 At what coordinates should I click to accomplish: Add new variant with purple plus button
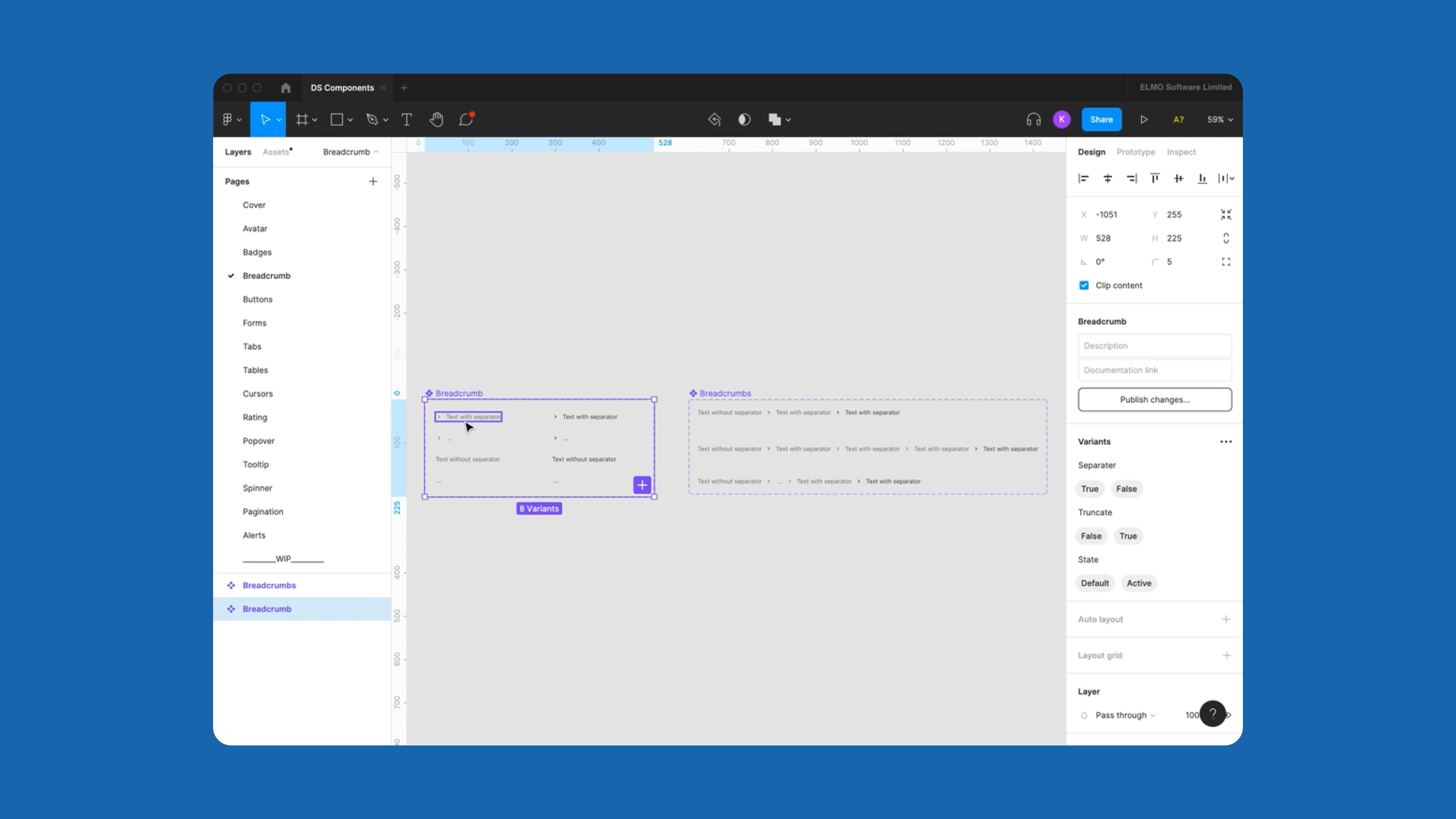point(642,485)
